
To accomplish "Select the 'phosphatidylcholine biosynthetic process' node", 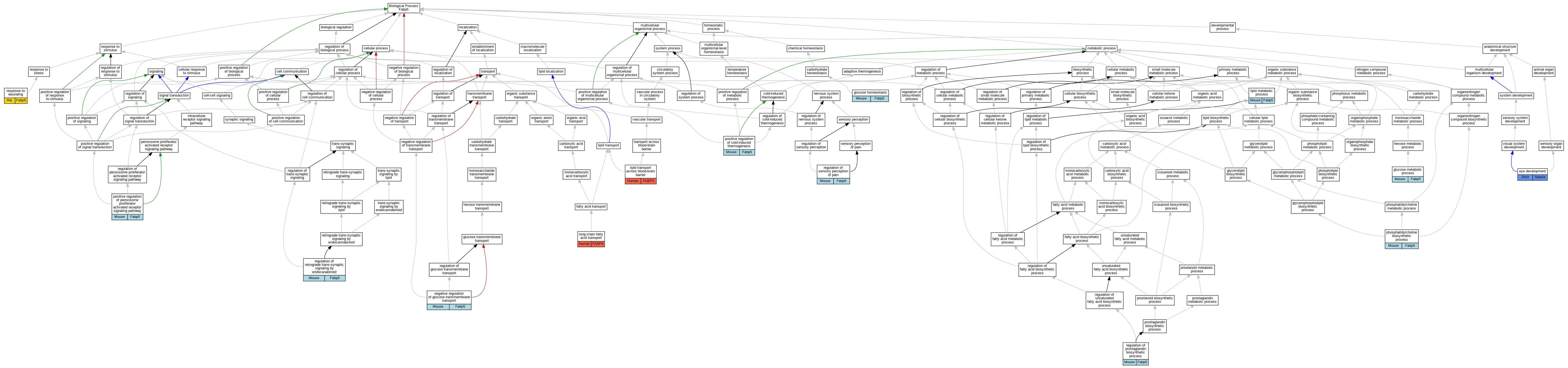I will 1401,236.
